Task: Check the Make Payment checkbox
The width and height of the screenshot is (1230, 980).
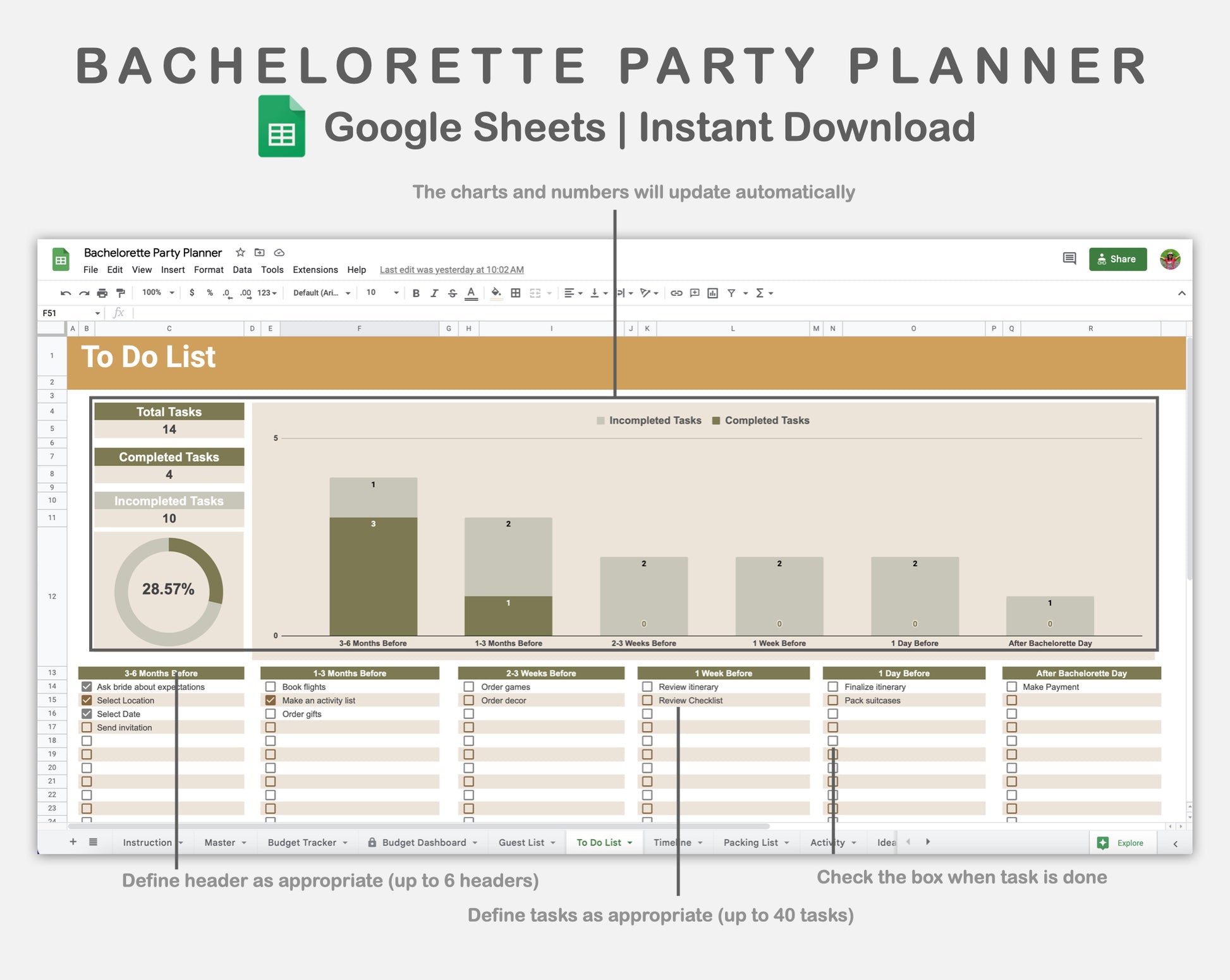Action: [x=1011, y=687]
